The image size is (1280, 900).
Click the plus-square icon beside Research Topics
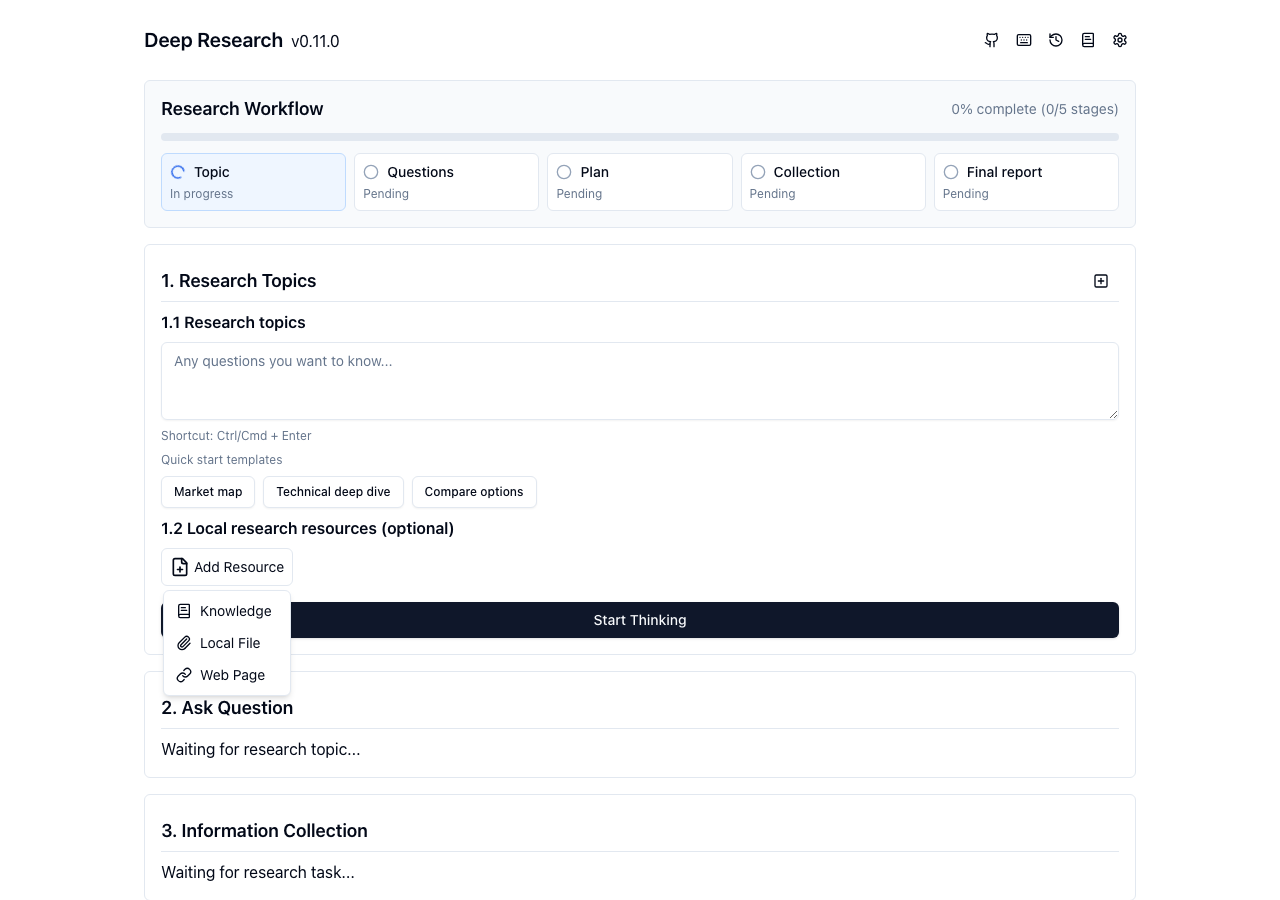(1101, 281)
